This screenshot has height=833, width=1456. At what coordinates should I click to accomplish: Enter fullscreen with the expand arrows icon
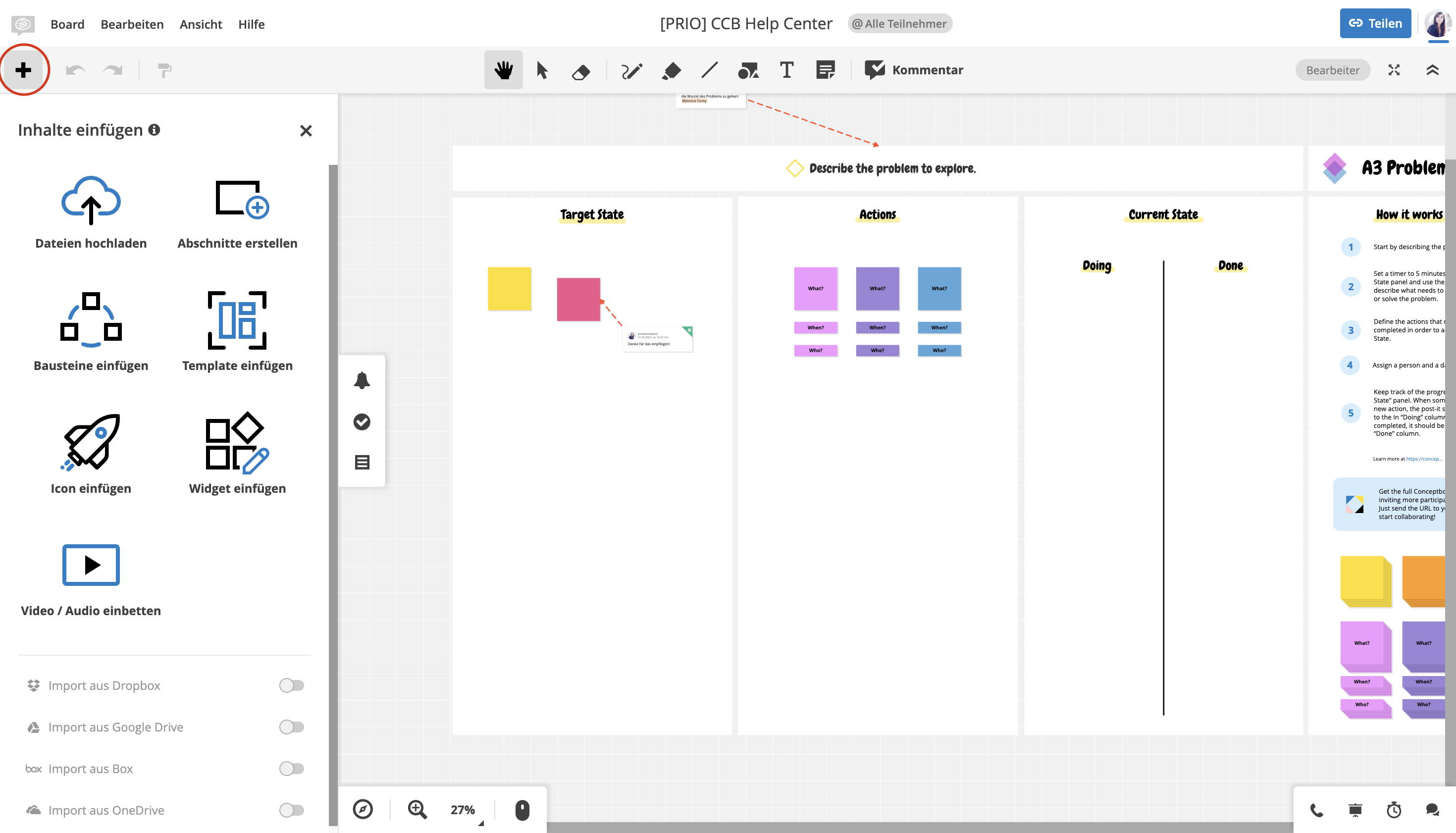pyautogui.click(x=1394, y=70)
